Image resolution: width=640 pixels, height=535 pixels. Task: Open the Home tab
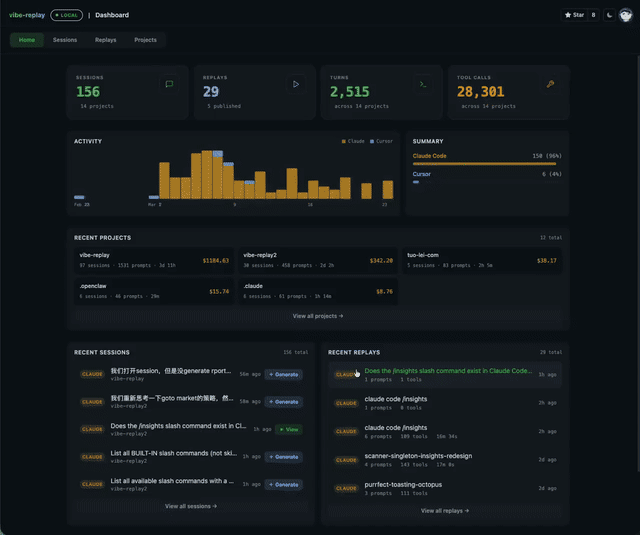[x=27, y=40]
